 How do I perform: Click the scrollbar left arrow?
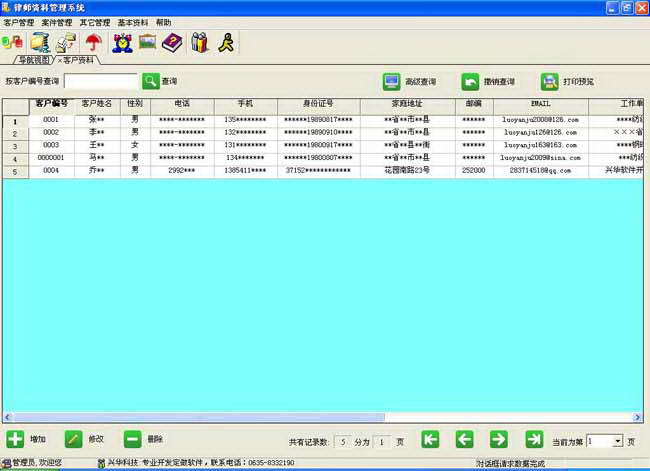click(7, 417)
